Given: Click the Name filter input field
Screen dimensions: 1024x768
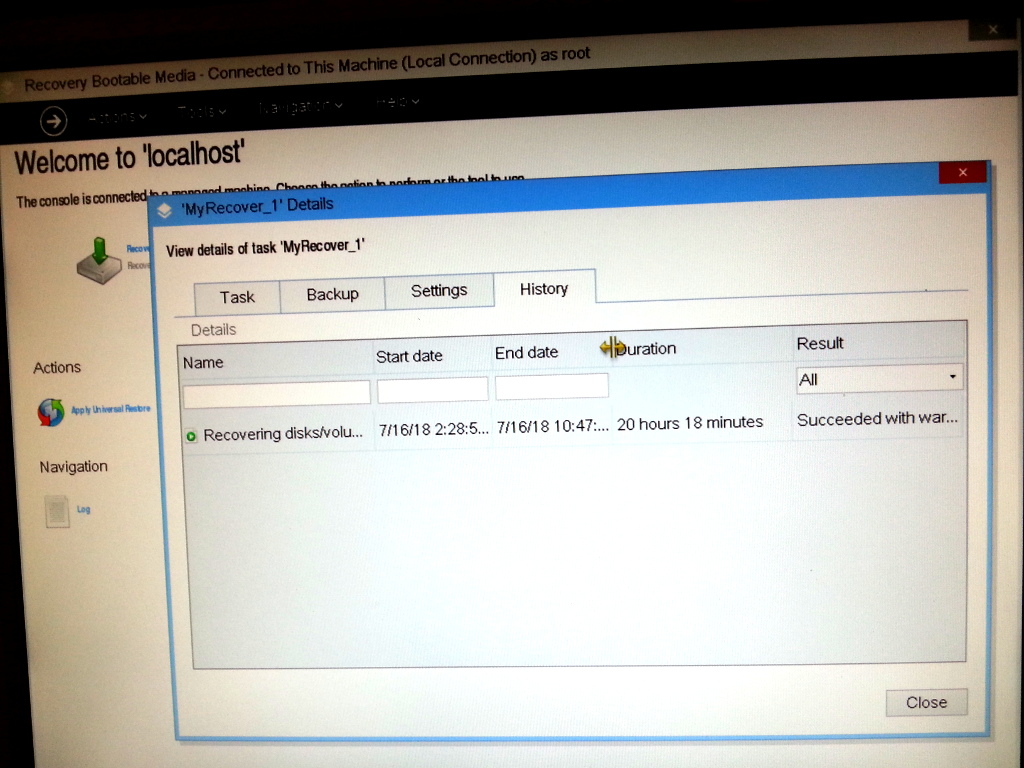Looking at the screenshot, I should pyautogui.click(x=276, y=392).
